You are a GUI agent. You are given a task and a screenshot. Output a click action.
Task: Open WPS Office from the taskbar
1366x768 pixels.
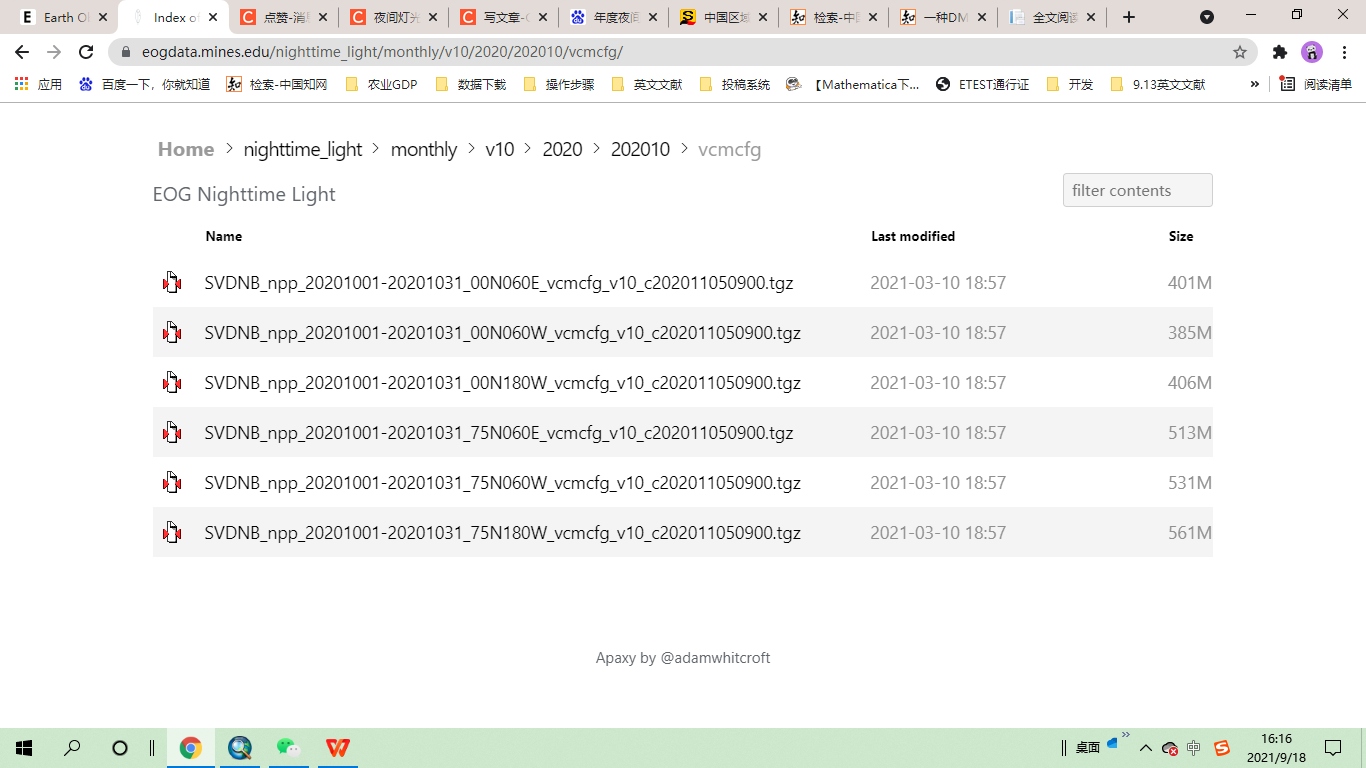(338, 748)
